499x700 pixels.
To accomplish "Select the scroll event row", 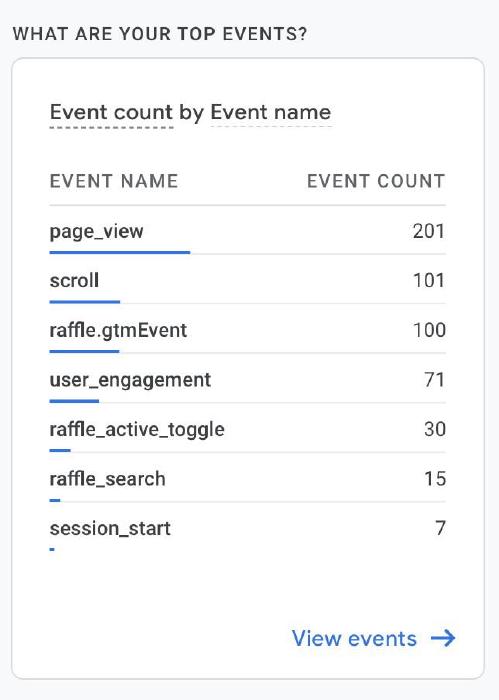I will (247, 281).
